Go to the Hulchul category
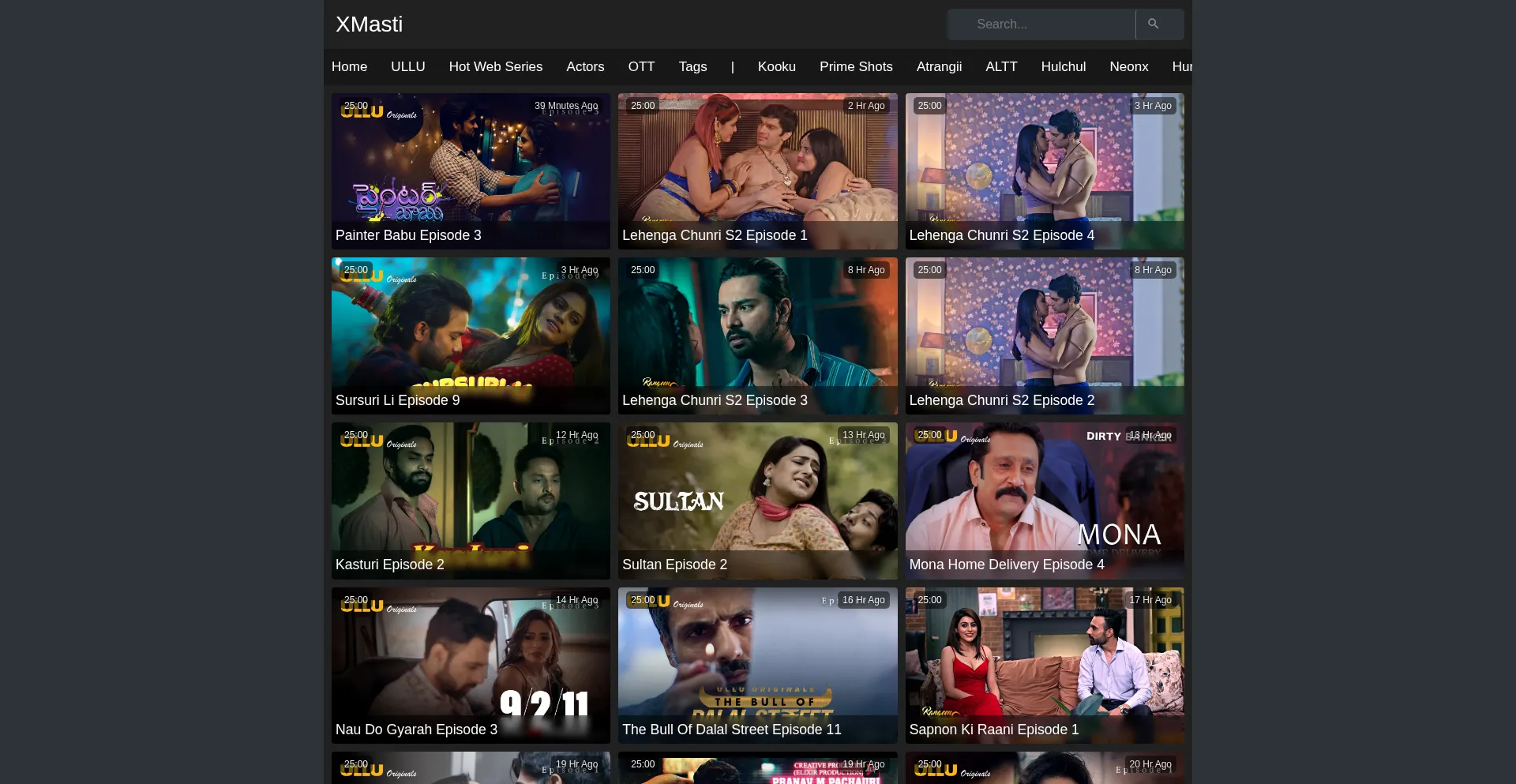The height and width of the screenshot is (784, 1516). [x=1063, y=67]
